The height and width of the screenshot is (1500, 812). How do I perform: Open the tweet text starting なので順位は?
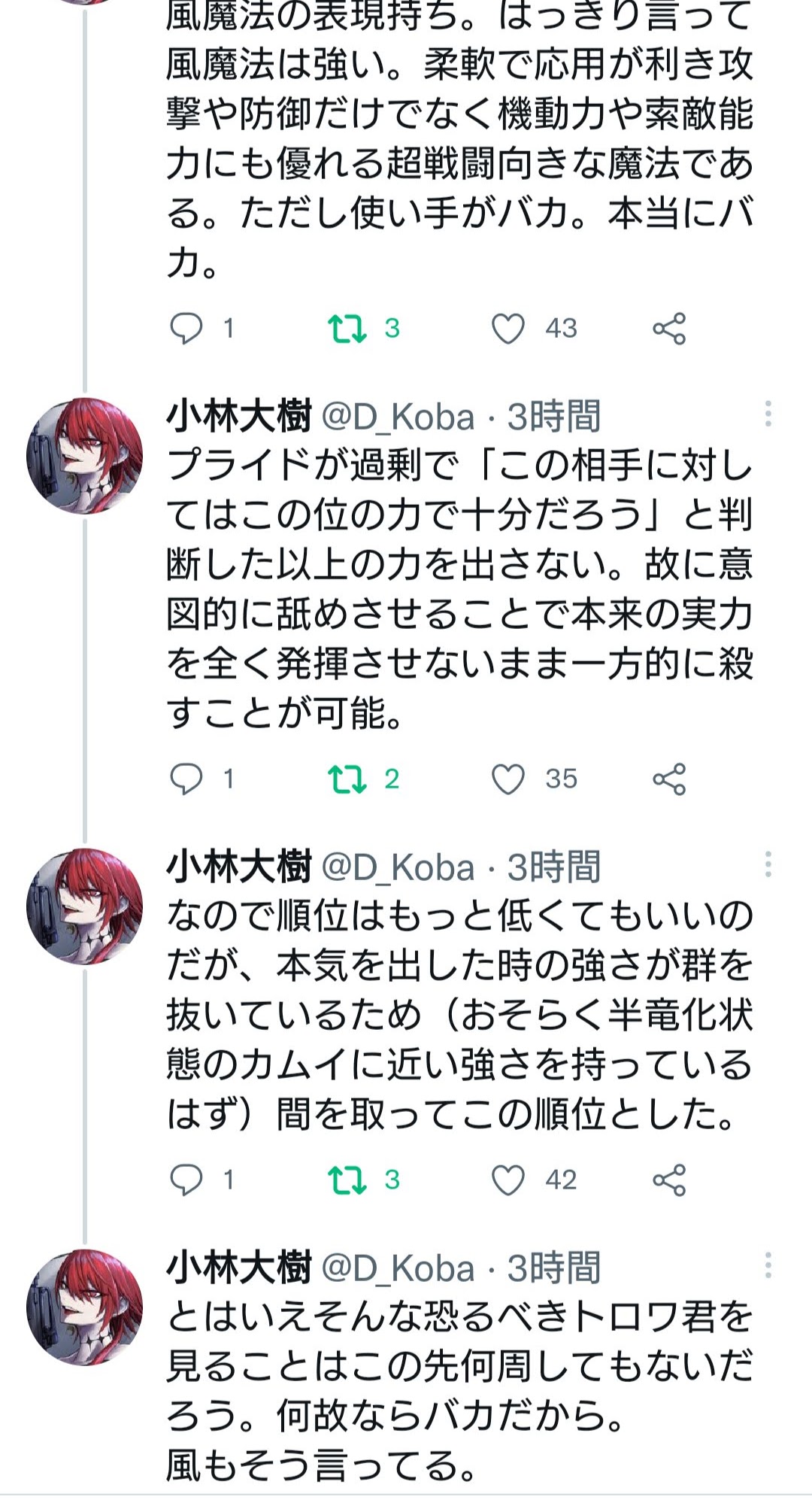tap(459, 1014)
